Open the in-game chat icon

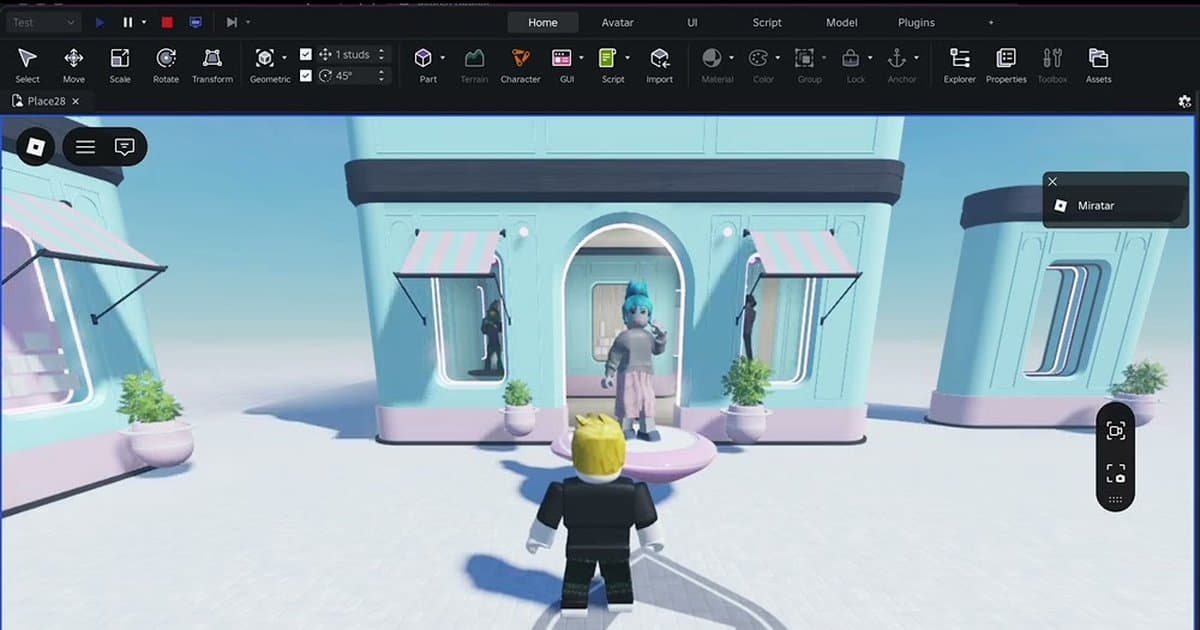point(125,147)
